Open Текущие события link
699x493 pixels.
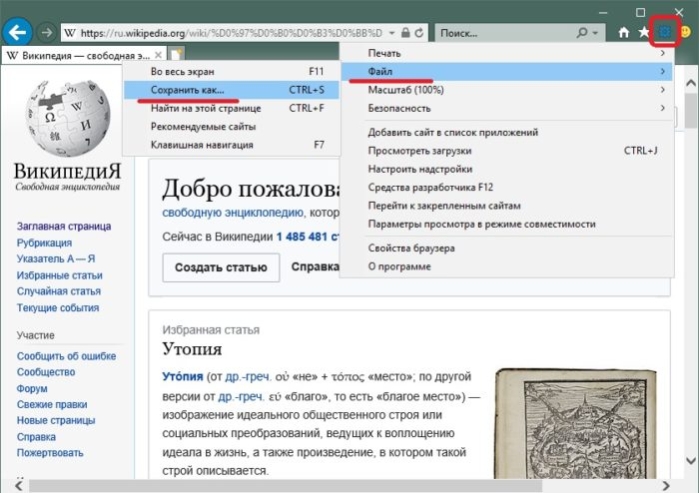click(58, 308)
